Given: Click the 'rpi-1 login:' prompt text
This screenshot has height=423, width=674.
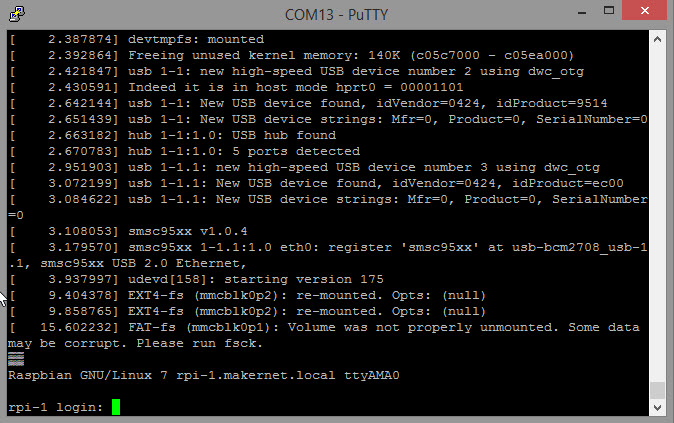Looking at the screenshot, I should click(56, 408).
